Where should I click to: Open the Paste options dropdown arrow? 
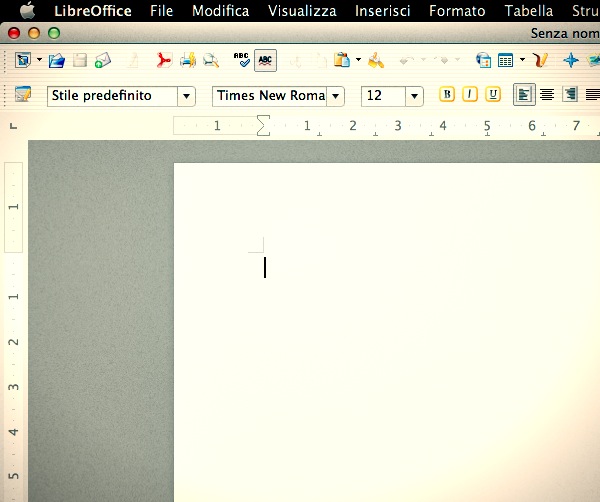tap(358, 59)
